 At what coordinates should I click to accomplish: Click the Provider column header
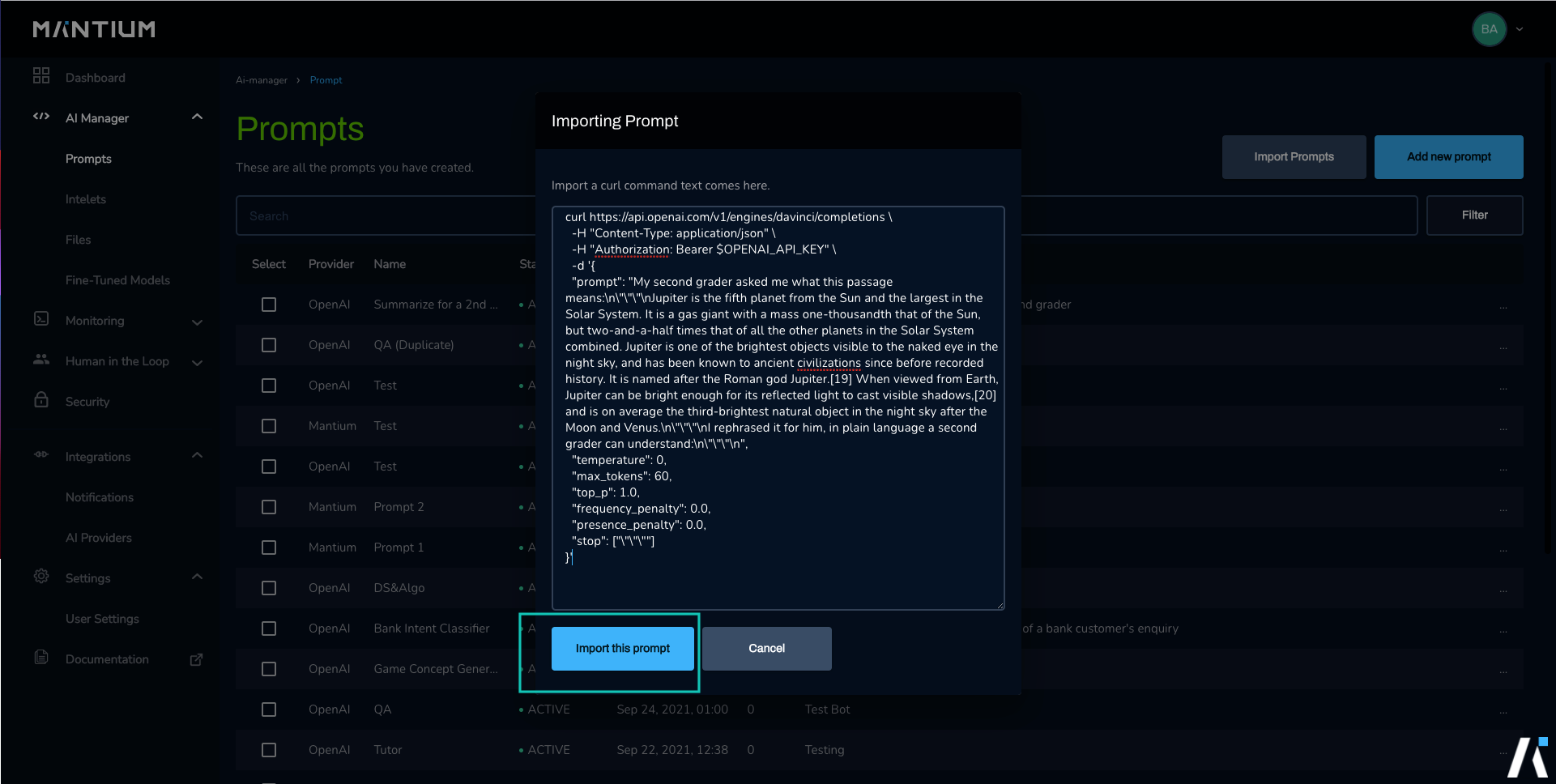(330, 264)
